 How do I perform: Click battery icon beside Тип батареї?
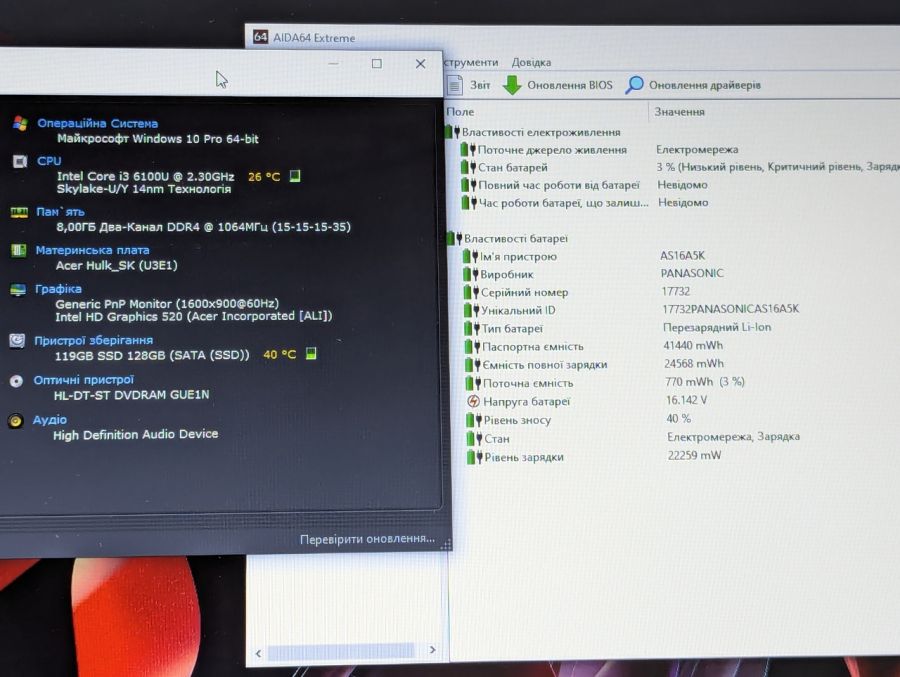(472, 328)
